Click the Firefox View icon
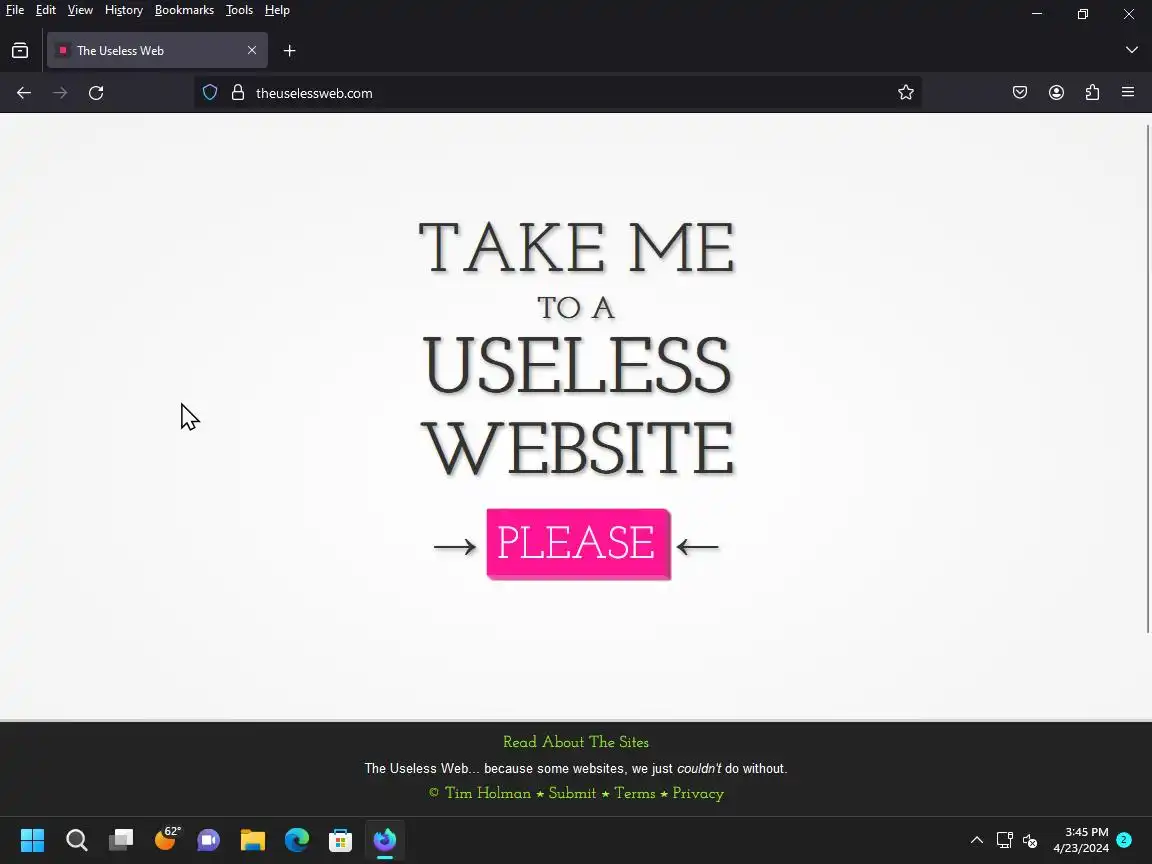The width and height of the screenshot is (1152, 864). [x=20, y=50]
